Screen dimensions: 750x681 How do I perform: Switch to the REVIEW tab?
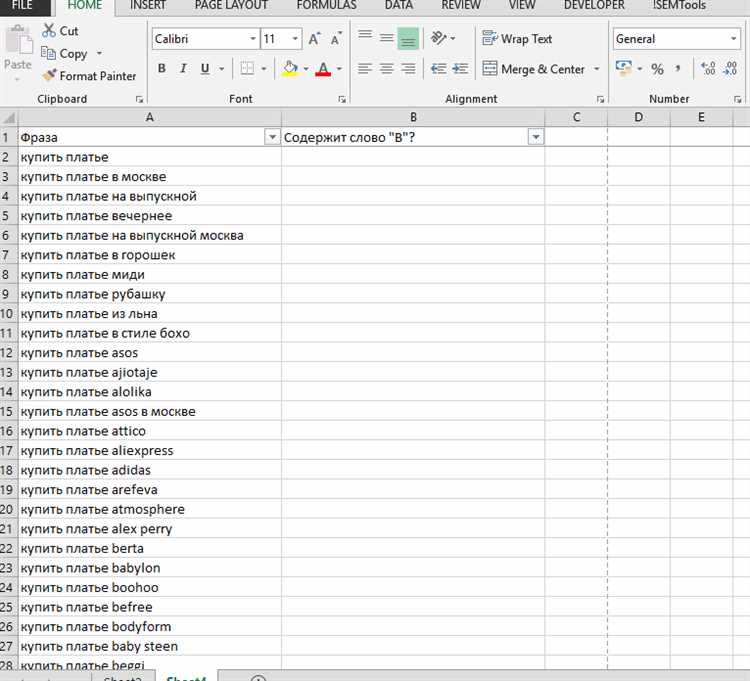pos(461,6)
